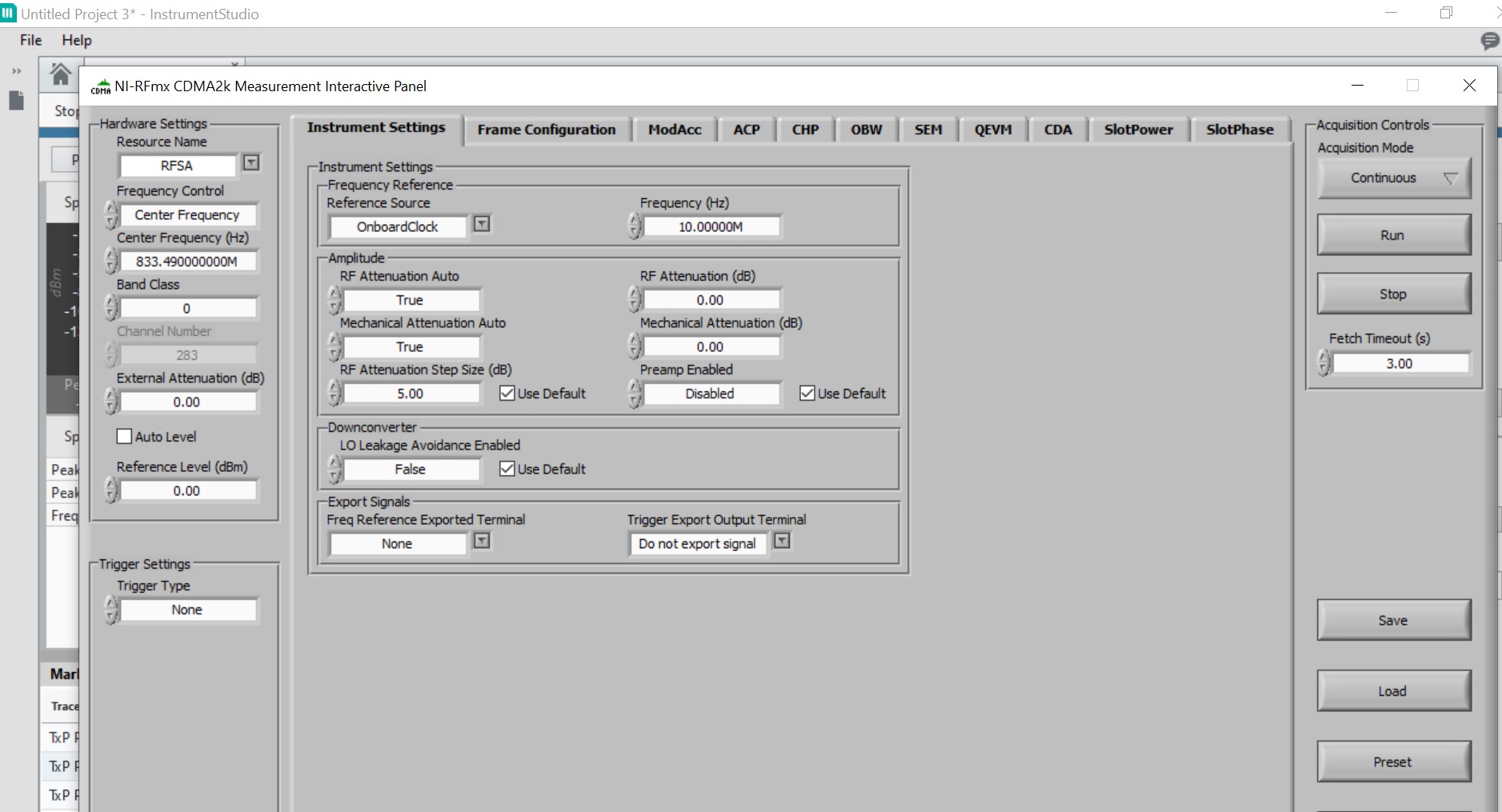Open the Reference Source dropdown arrow
1502x812 pixels.
coord(482,224)
